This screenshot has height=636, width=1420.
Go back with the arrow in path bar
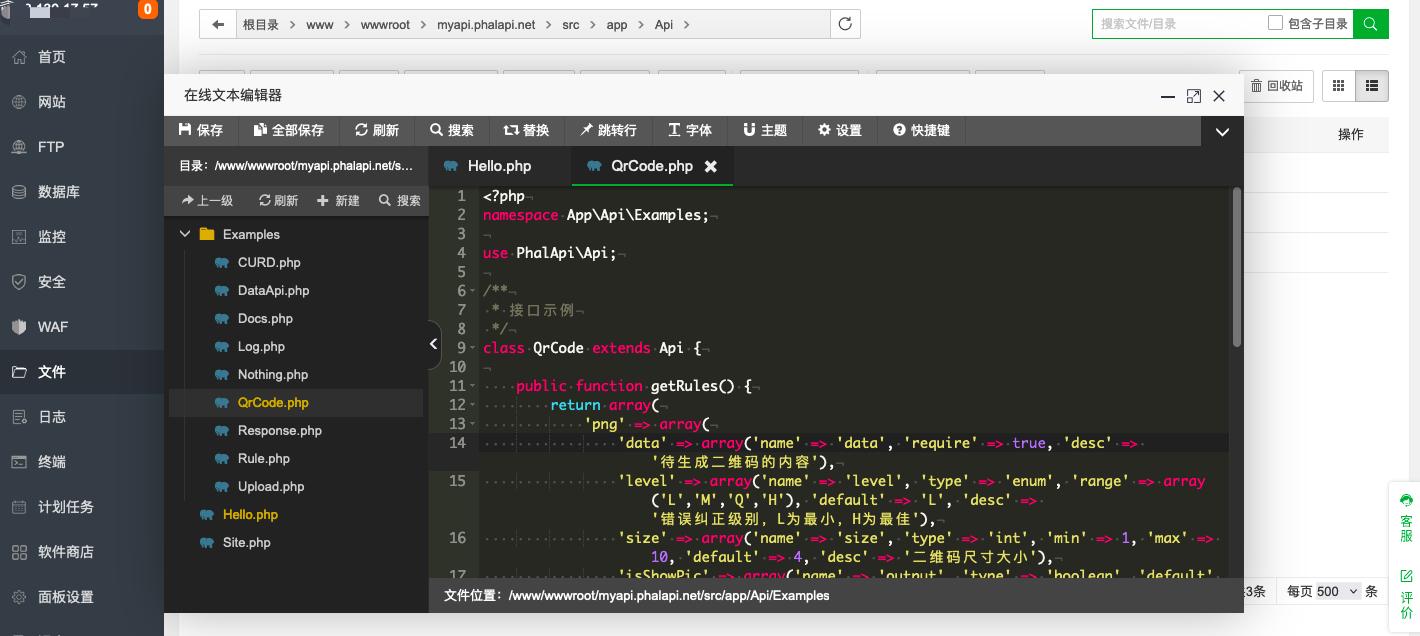(218, 24)
